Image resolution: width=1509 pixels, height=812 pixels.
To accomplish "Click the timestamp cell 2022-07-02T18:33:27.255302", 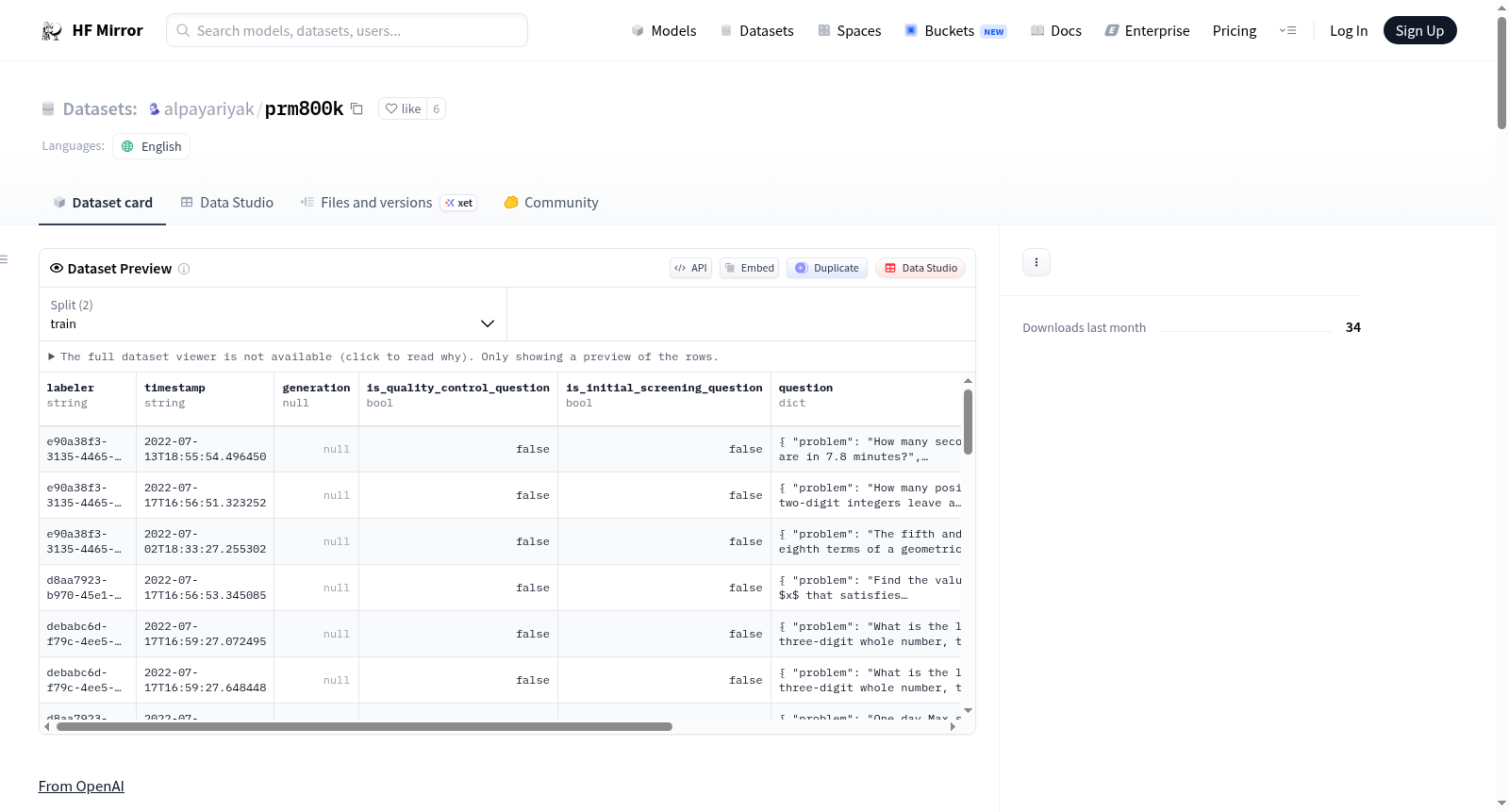I will point(206,541).
